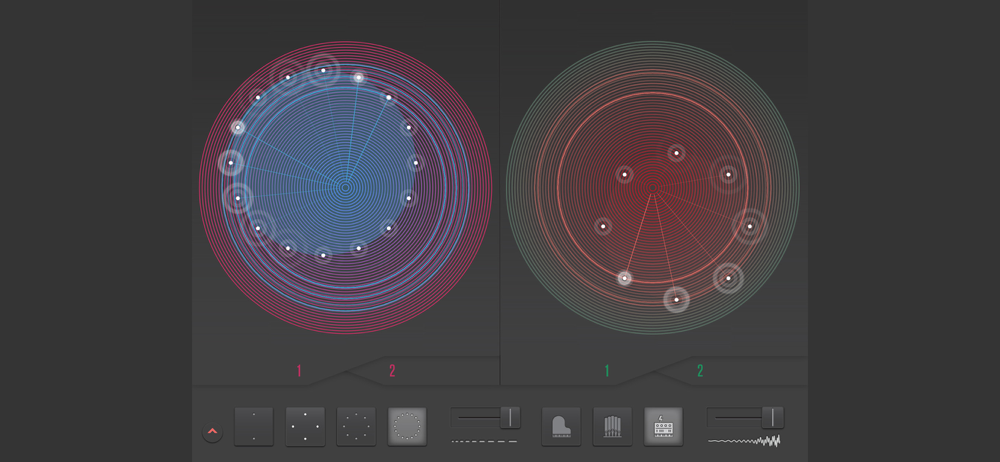Image resolution: width=1000 pixels, height=462 pixels.
Task: Click the lower-left note dot in right circle
Action: pyautogui.click(x=624, y=278)
